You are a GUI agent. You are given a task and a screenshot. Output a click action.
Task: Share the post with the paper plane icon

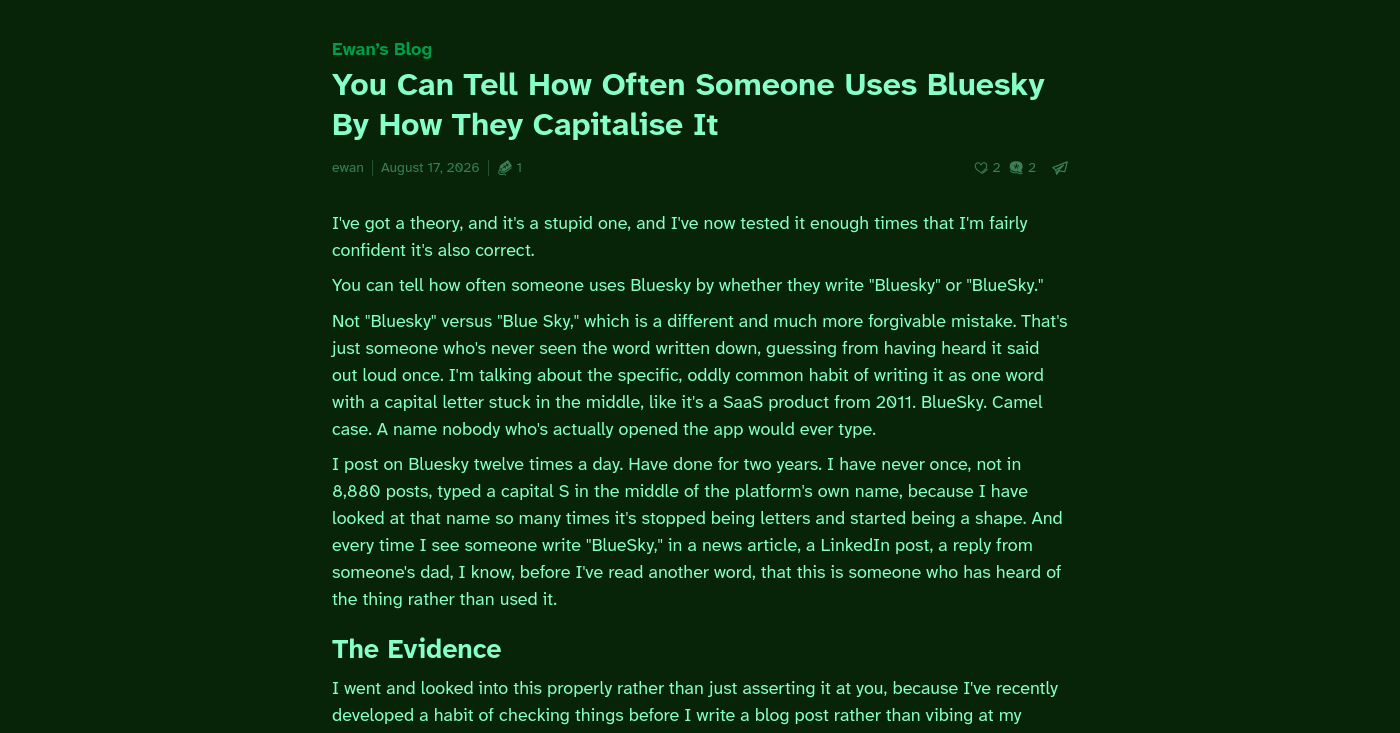tap(1060, 168)
